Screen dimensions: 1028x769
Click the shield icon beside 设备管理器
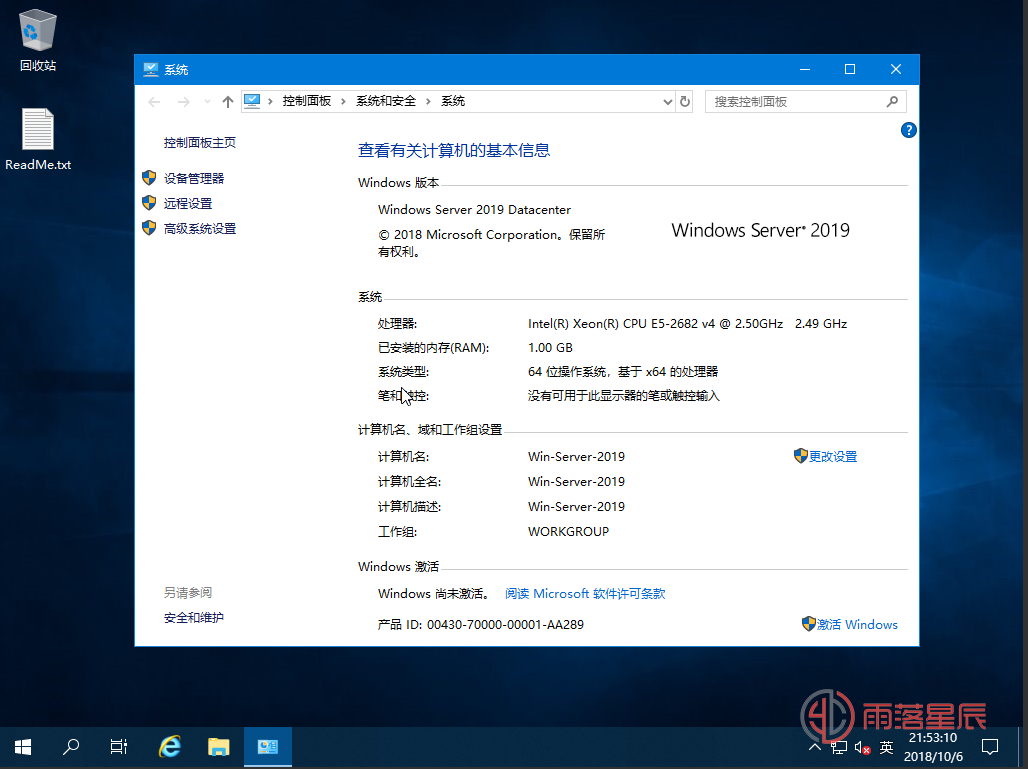(x=149, y=178)
